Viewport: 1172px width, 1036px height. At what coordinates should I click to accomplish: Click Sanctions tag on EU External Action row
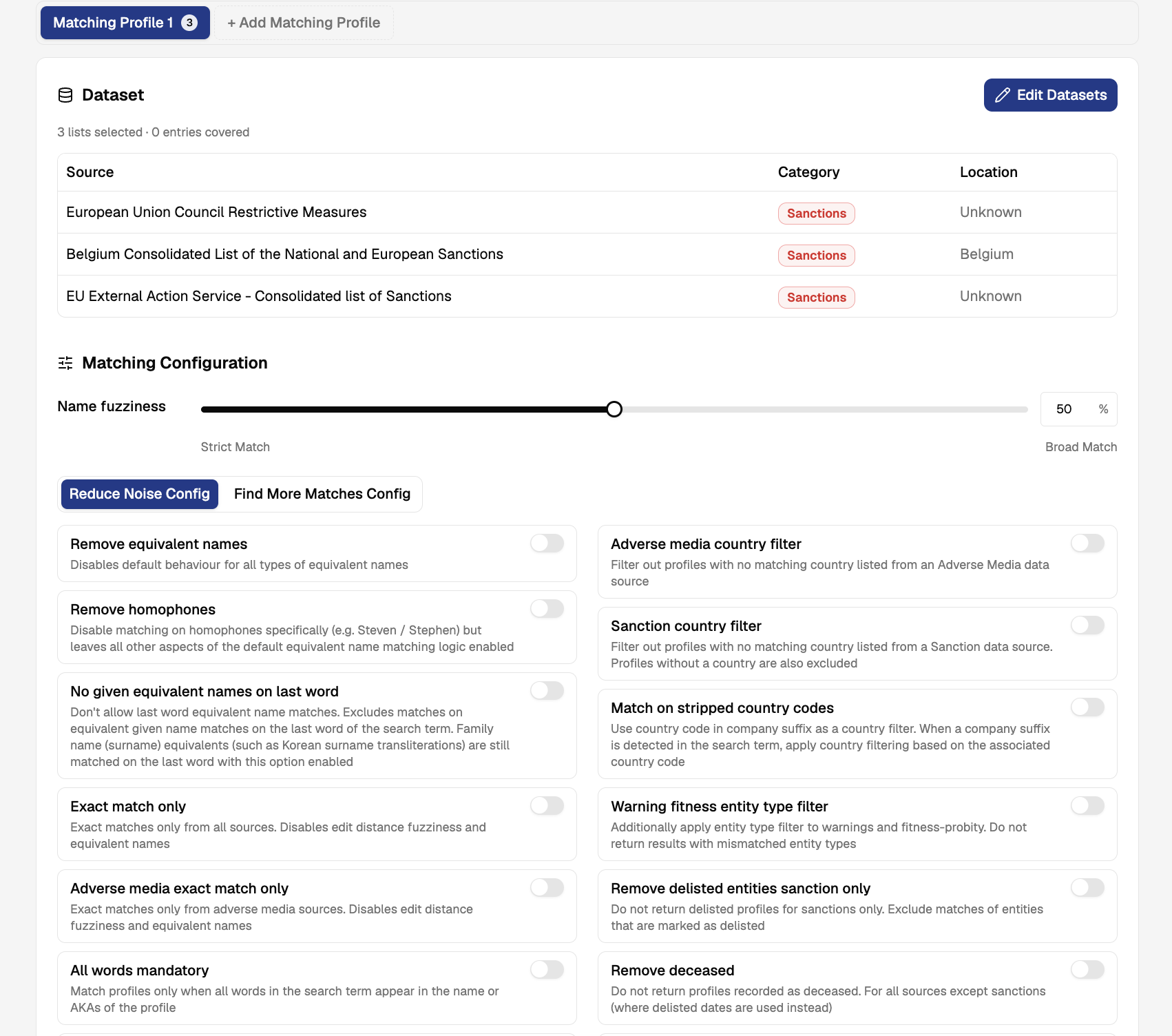[817, 298]
